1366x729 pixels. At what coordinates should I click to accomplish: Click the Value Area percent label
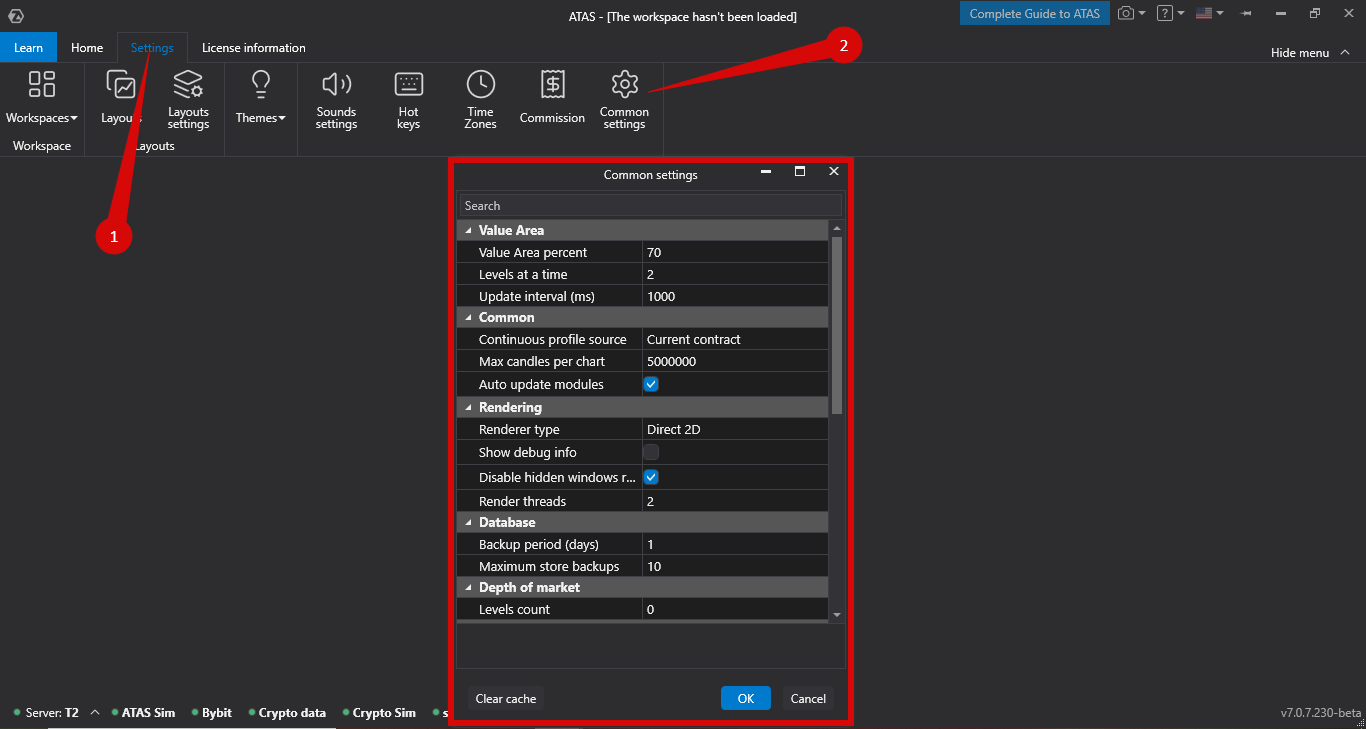tap(533, 252)
